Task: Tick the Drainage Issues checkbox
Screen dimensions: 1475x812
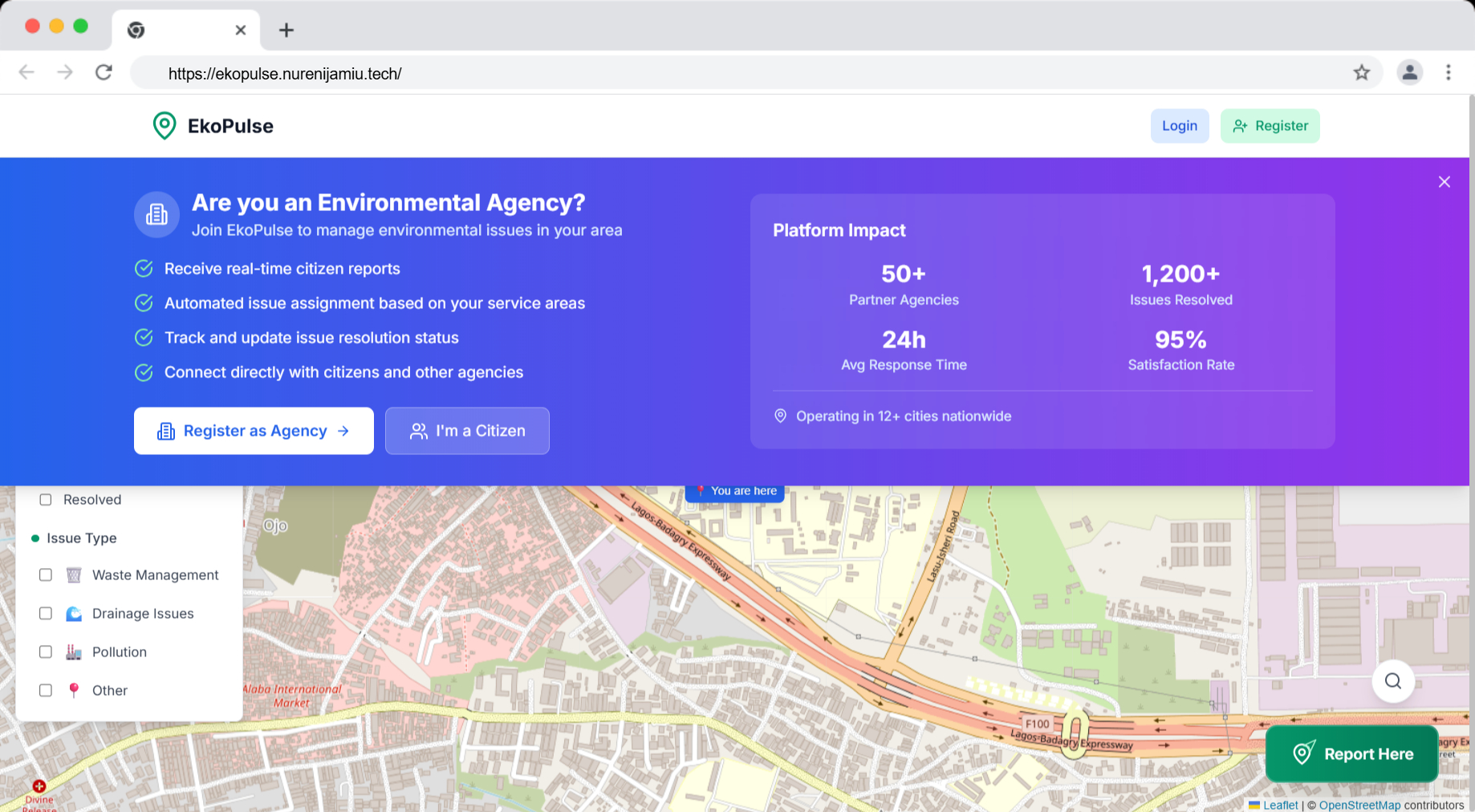Action: [46, 614]
